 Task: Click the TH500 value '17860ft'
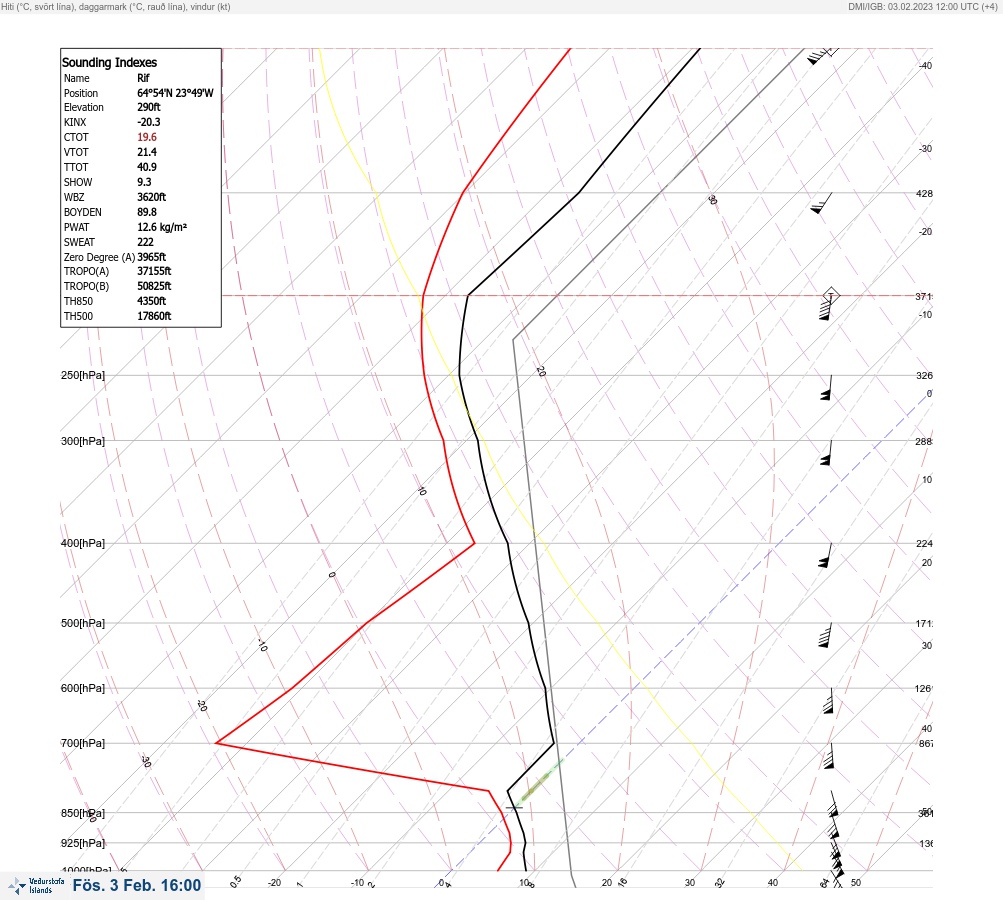[154, 316]
